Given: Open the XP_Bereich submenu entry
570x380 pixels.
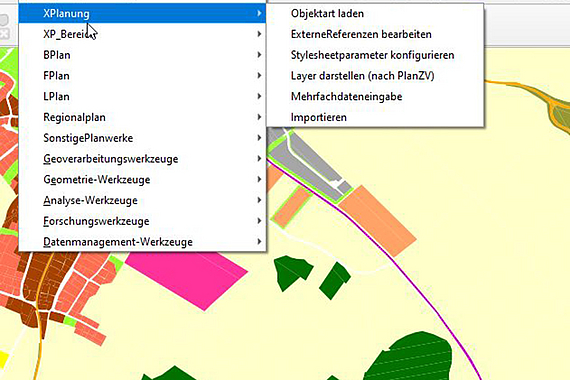Looking at the screenshot, I should 142,34.
